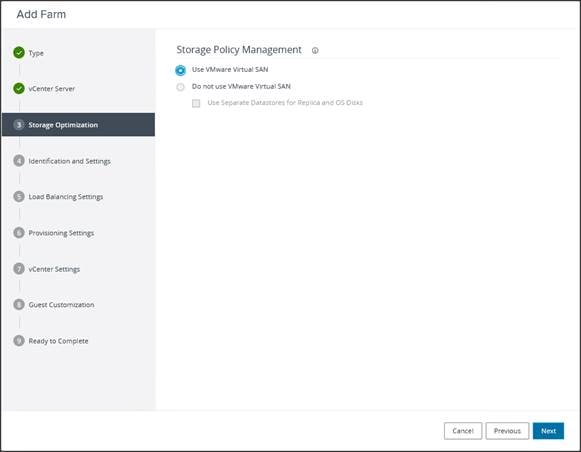This screenshot has height=452, width=581.
Task: Cancel the Add Farm wizard
Action: [463, 431]
